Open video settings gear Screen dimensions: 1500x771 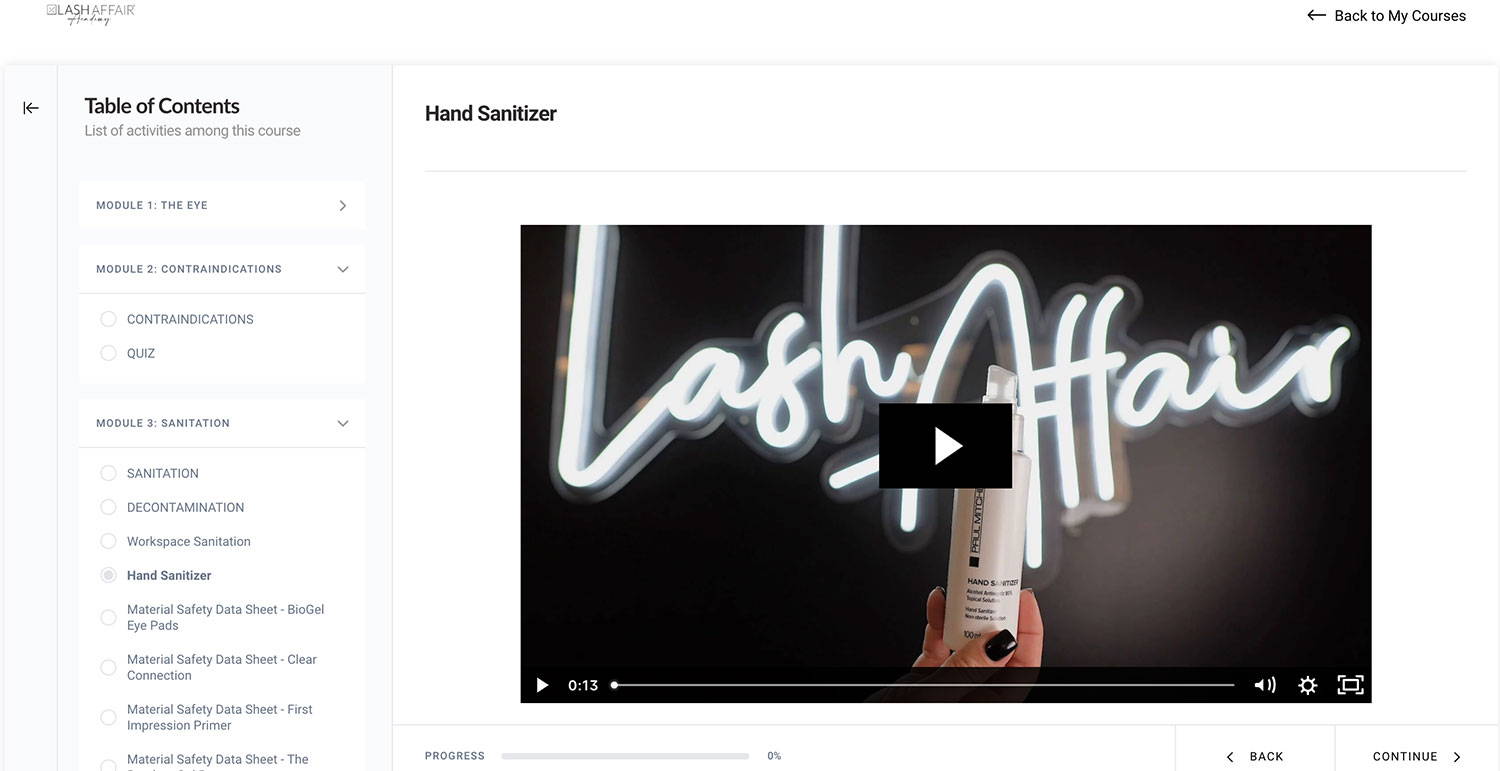point(1307,685)
